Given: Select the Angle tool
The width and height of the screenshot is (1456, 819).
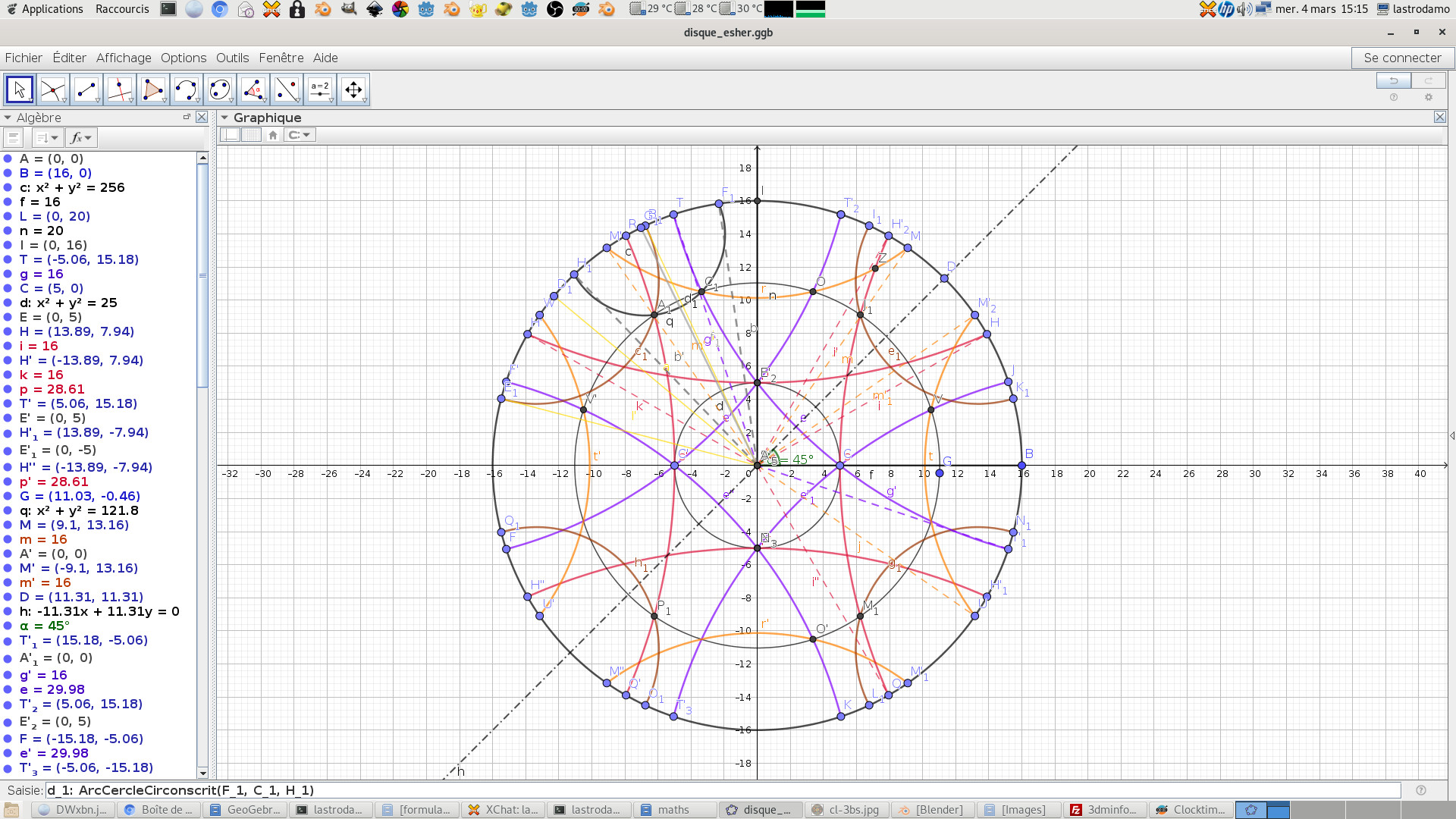Looking at the screenshot, I should (x=253, y=89).
